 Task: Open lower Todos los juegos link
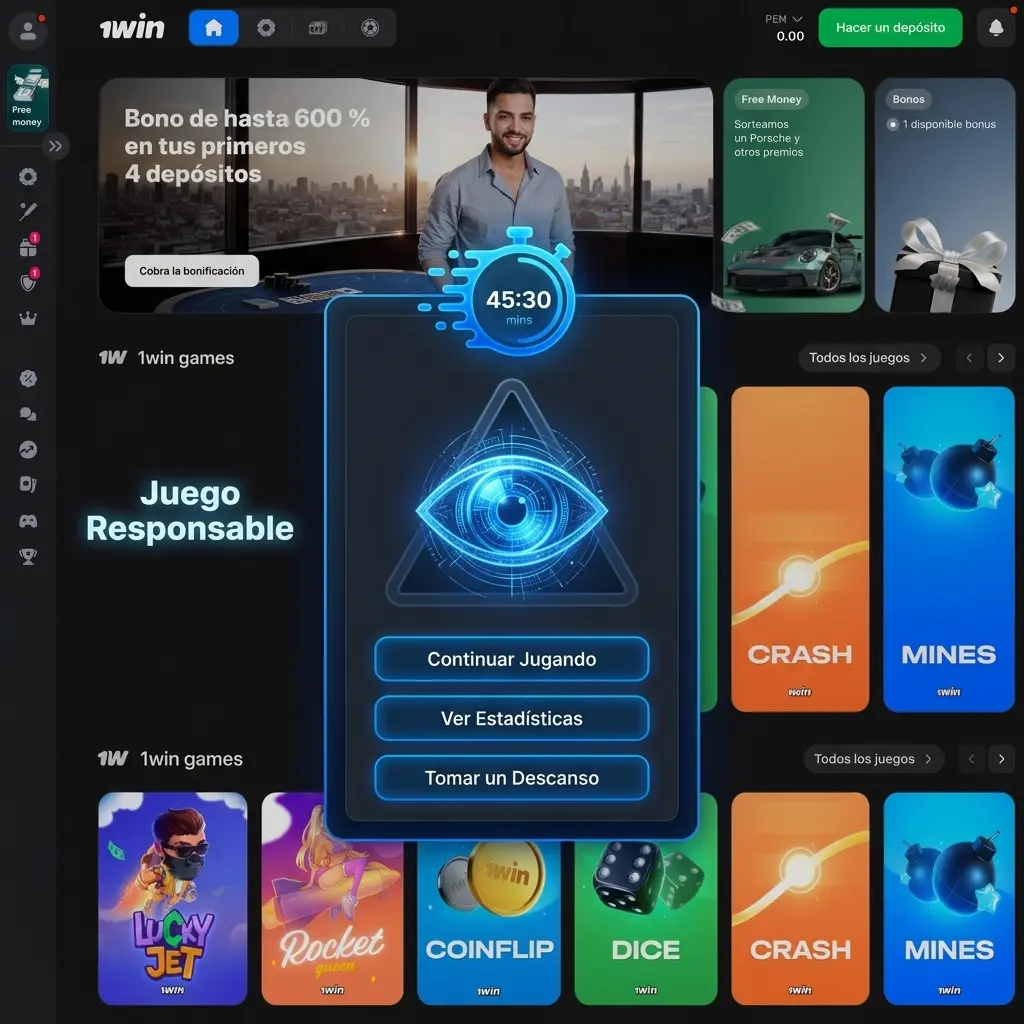click(x=874, y=759)
